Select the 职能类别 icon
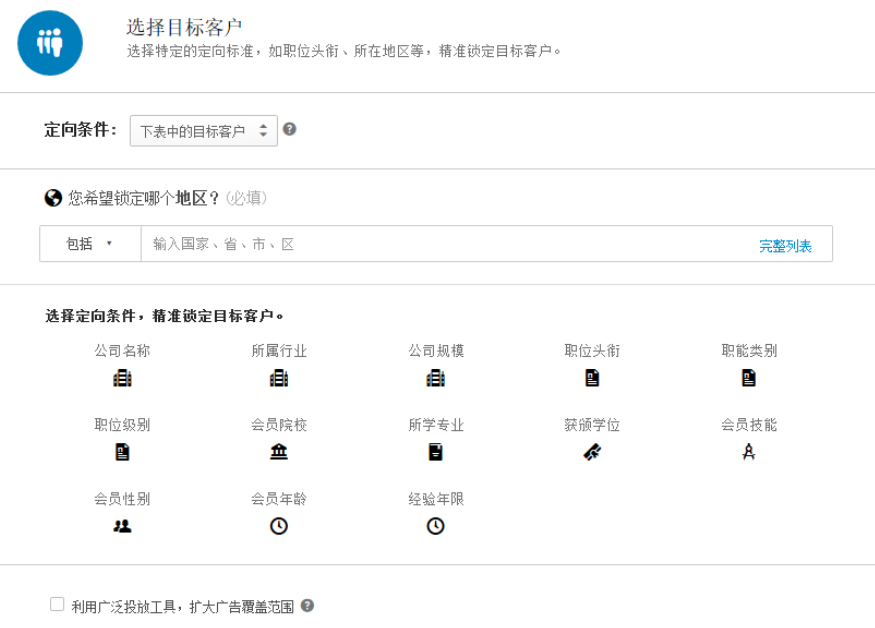This screenshot has width=875, height=628. click(749, 378)
